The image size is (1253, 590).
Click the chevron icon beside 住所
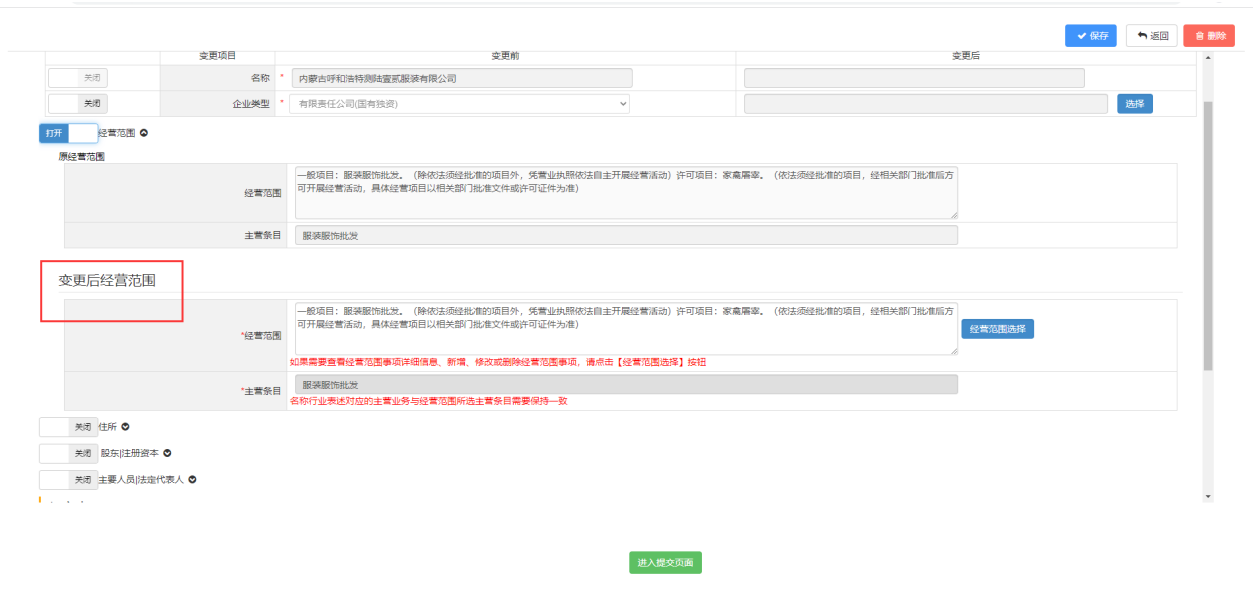pyautogui.click(x=125, y=427)
